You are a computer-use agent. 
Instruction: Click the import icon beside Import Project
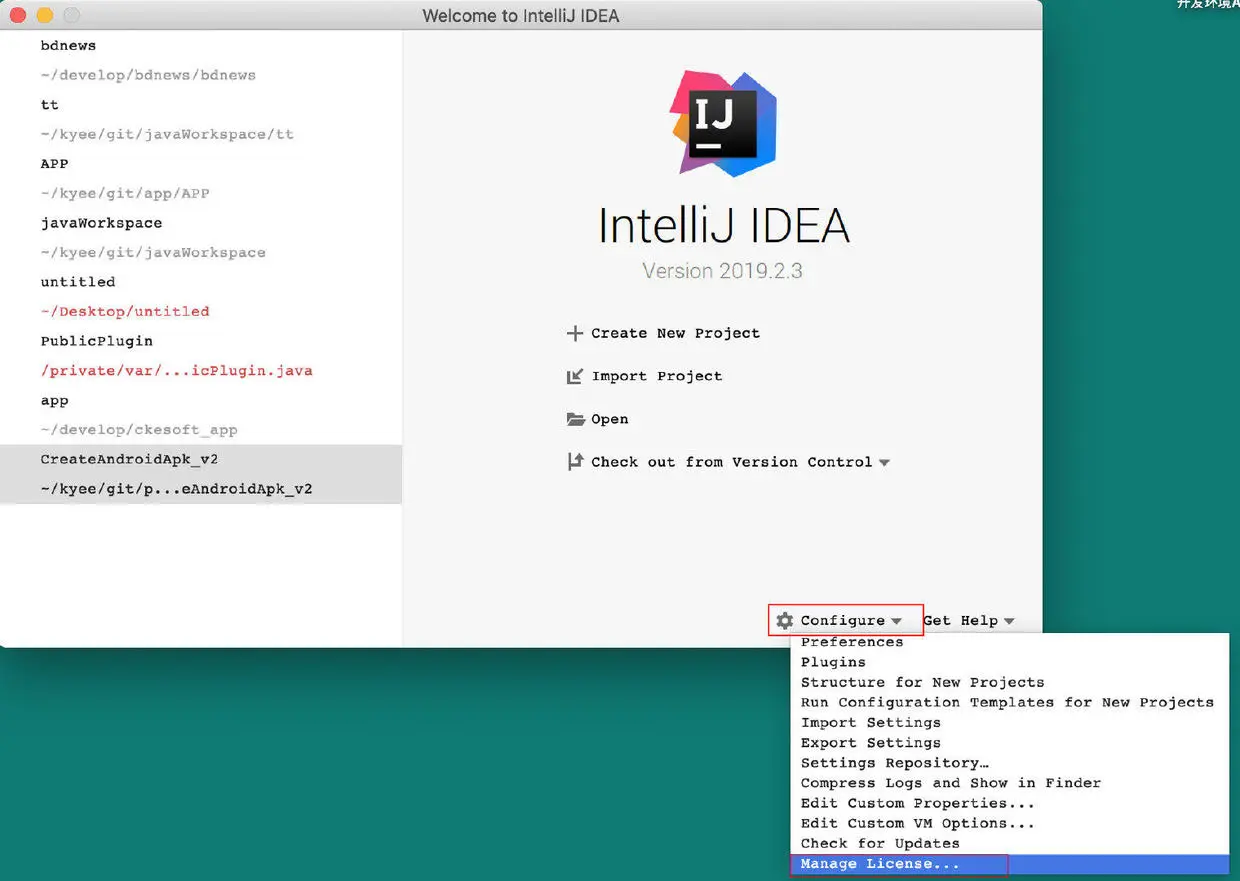575,376
